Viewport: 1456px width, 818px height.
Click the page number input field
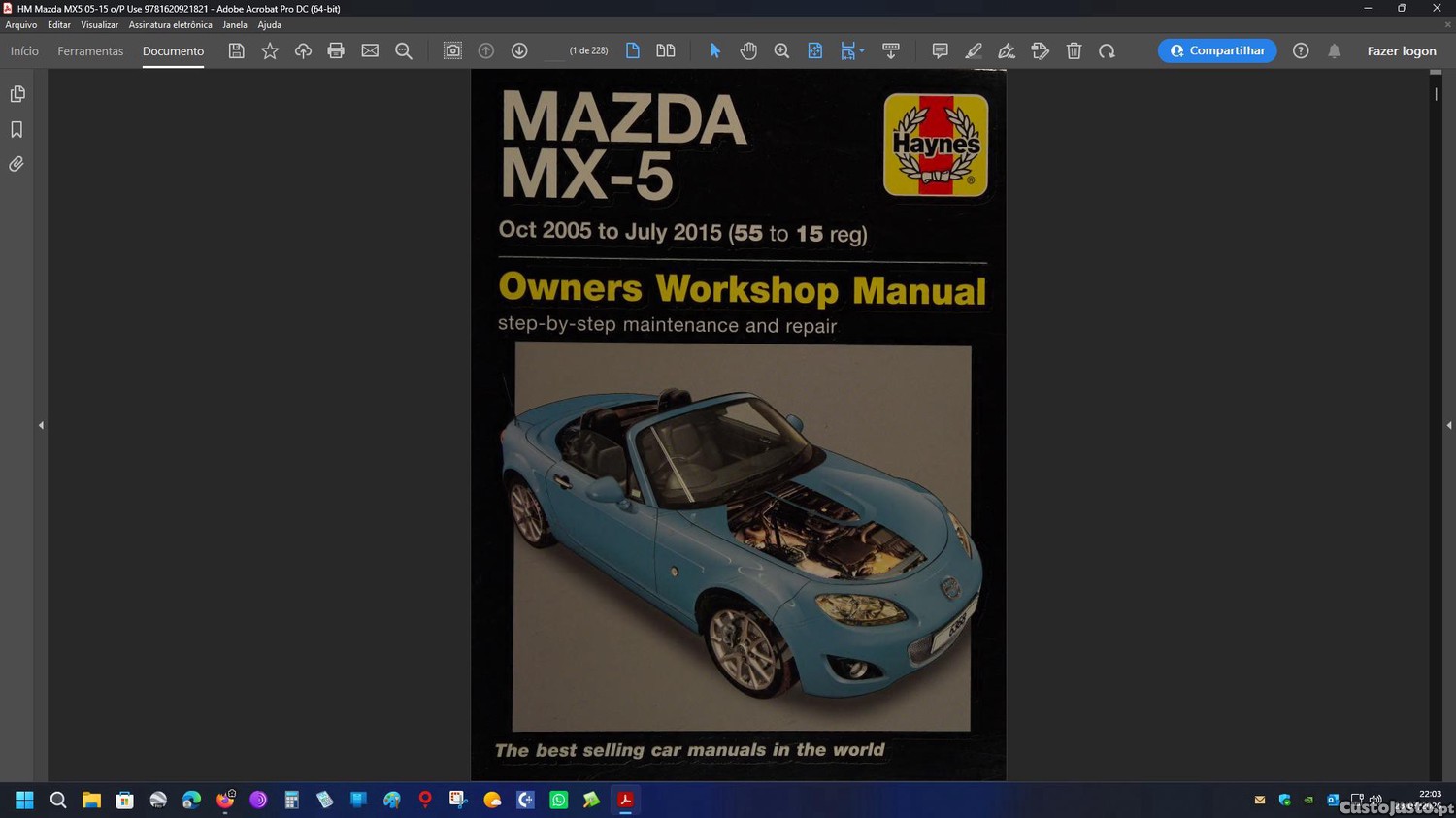tap(553, 50)
